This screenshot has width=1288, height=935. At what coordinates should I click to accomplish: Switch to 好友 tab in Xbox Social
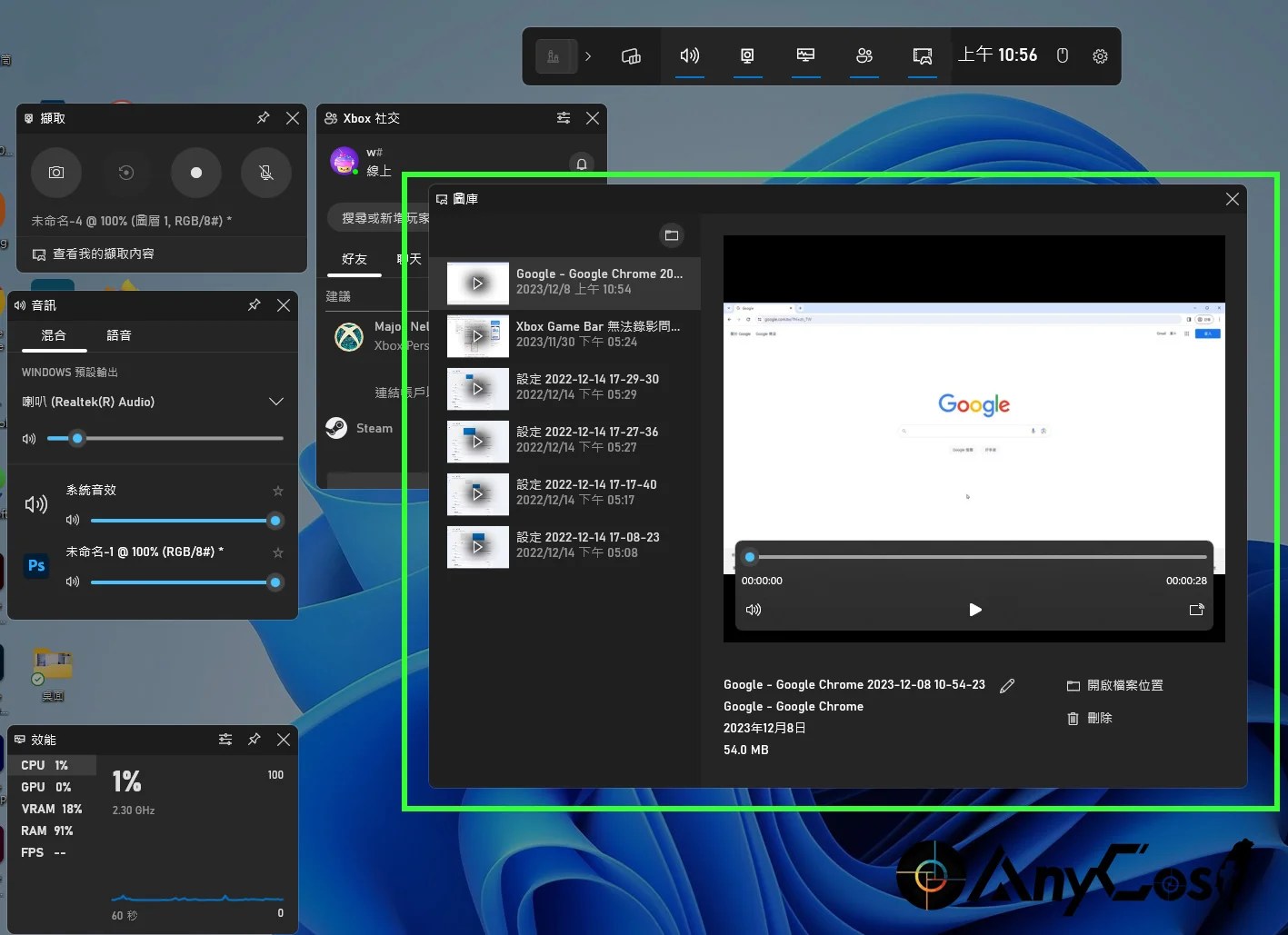pos(354,259)
